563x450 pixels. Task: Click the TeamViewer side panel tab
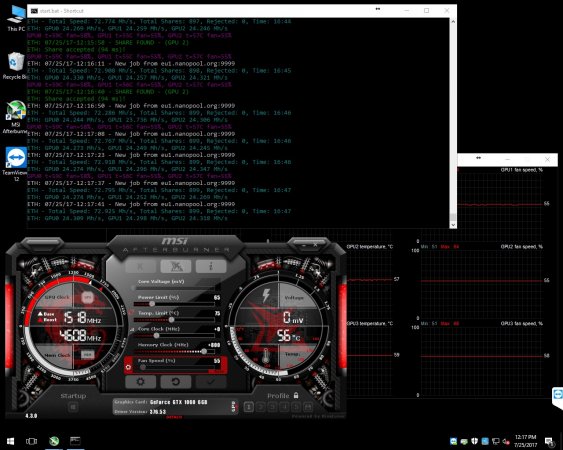[x=558, y=397]
